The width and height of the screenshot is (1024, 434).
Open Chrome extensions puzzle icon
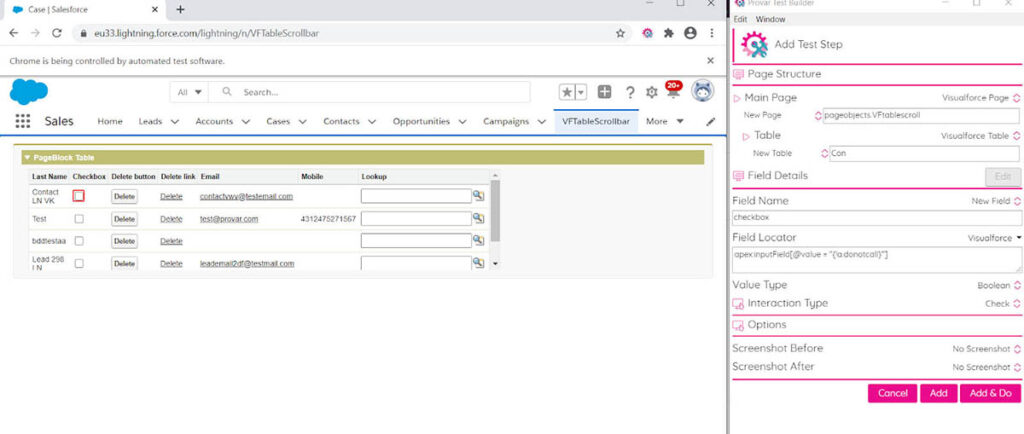pos(669,33)
